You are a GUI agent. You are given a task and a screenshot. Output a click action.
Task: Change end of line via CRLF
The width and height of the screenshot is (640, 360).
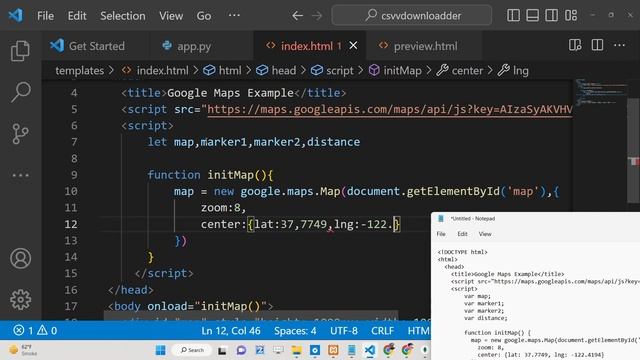point(382,331)
